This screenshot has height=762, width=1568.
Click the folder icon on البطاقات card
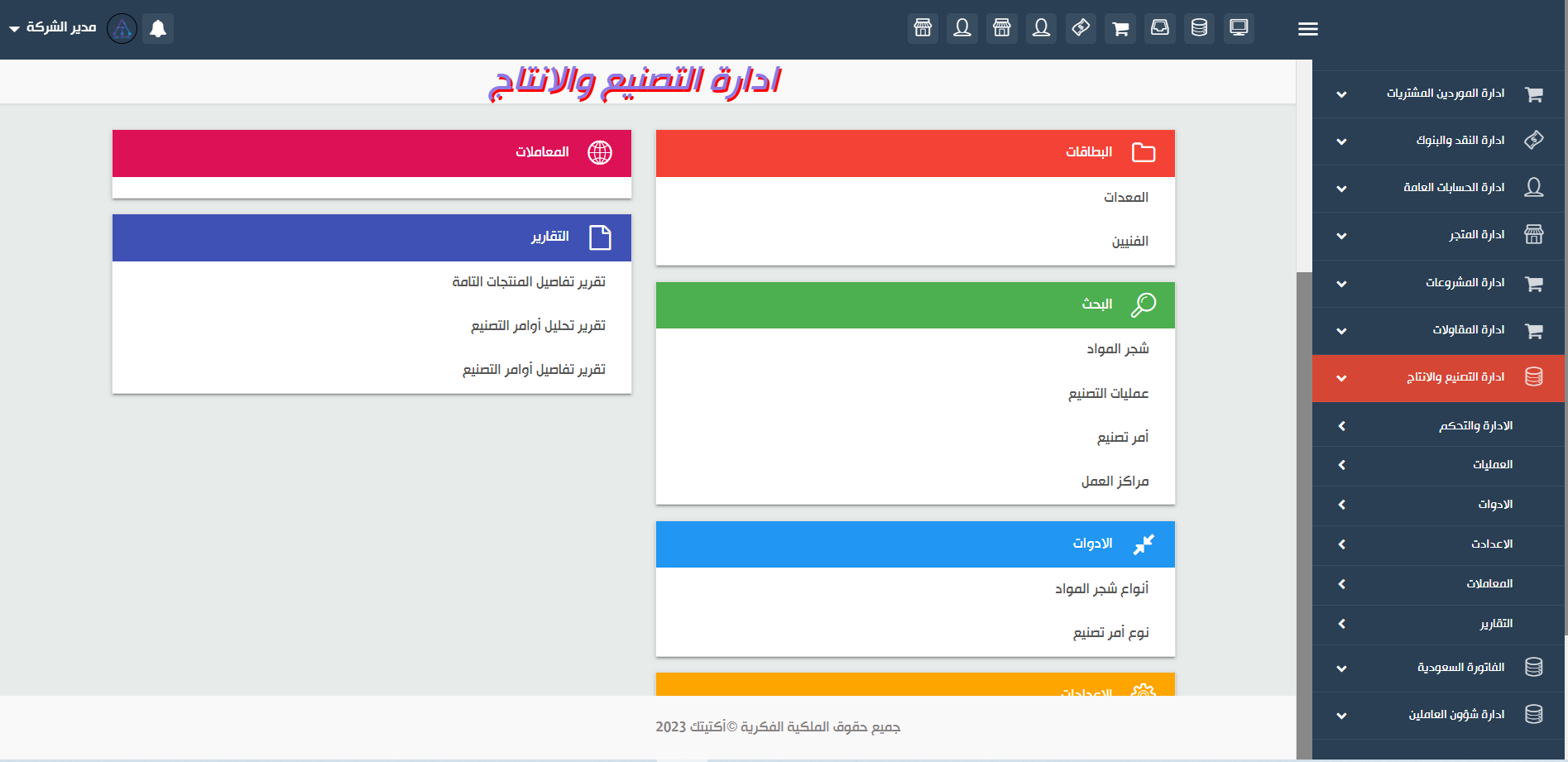click(x=1144, y=152)
